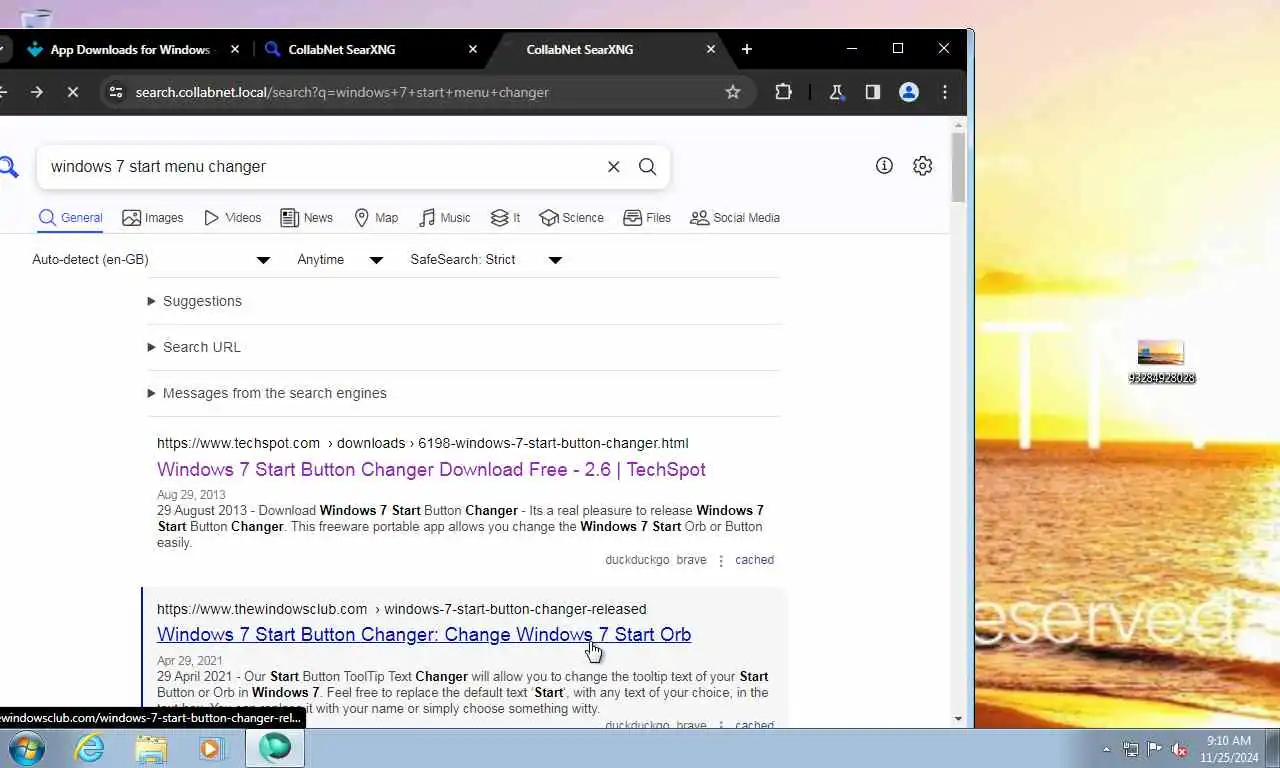Open Windows Explorer folder on taskbar

(151, 748)
